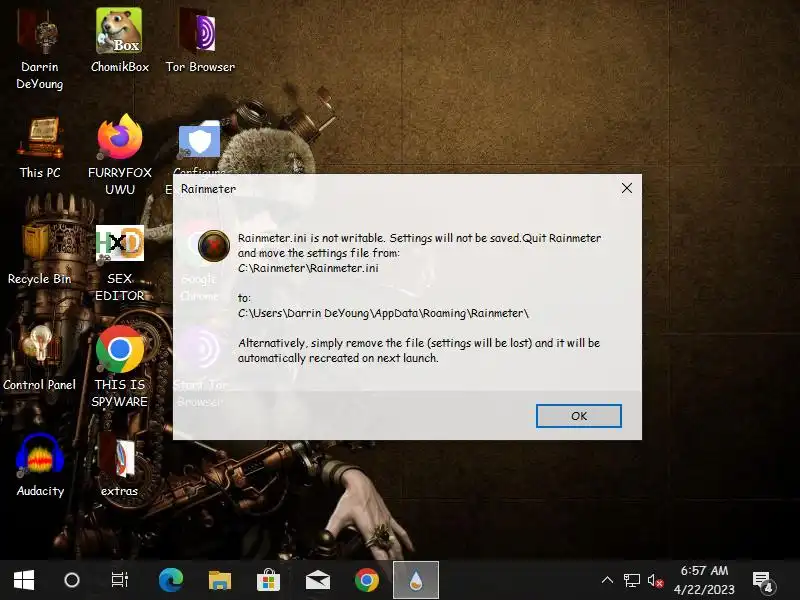Open the Windows Start menu
800x600 pixels.
[24, 580]
